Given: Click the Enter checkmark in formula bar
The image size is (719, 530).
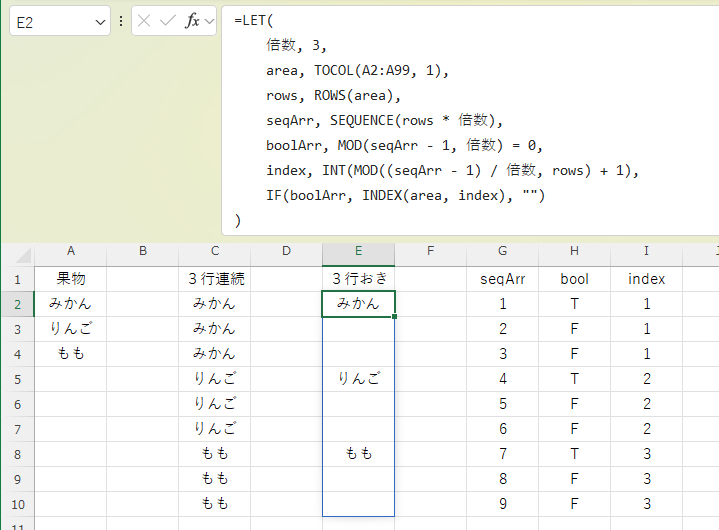Looking at the screenshot, I should [x=167, y=21].
